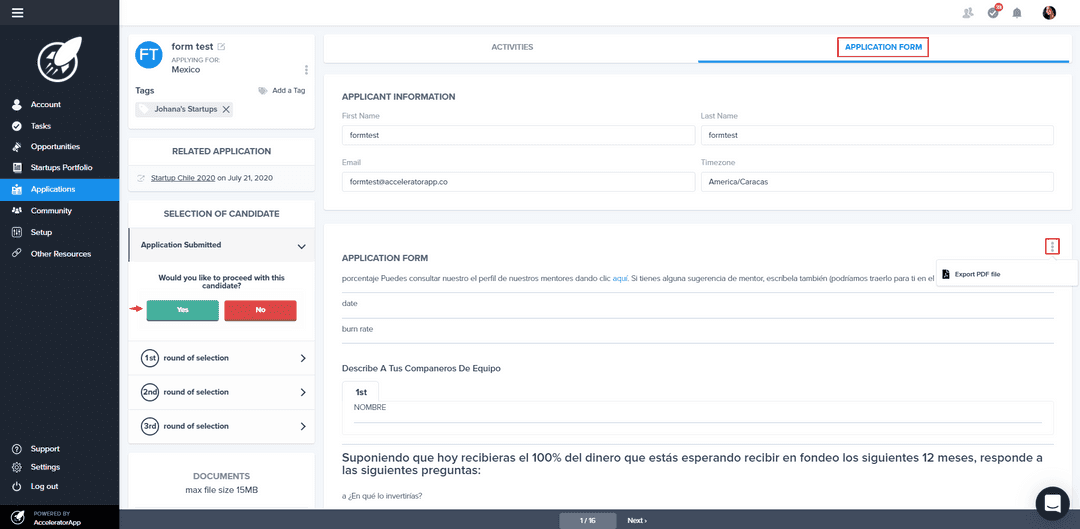The width and height of the screenshot is (1080, 529).
Task: Click the Tasks checkmark icon
Action: tap(17, 126)
